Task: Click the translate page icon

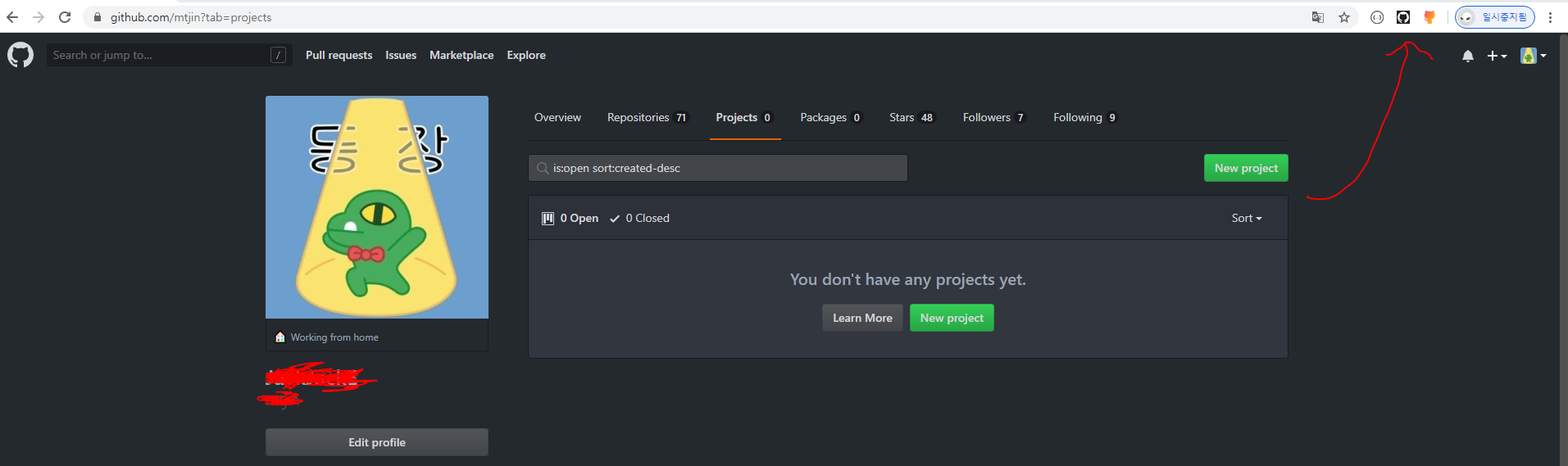Action: click(x=1318, y=17)
